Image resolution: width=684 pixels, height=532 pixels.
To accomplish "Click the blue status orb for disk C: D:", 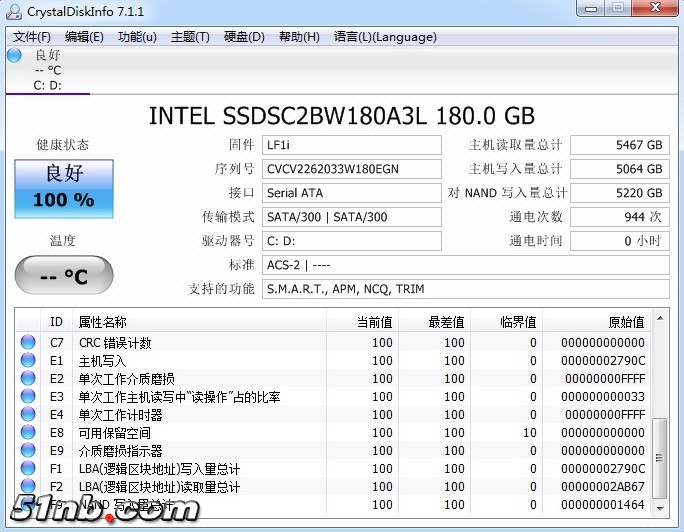I will tap(14, 55).
